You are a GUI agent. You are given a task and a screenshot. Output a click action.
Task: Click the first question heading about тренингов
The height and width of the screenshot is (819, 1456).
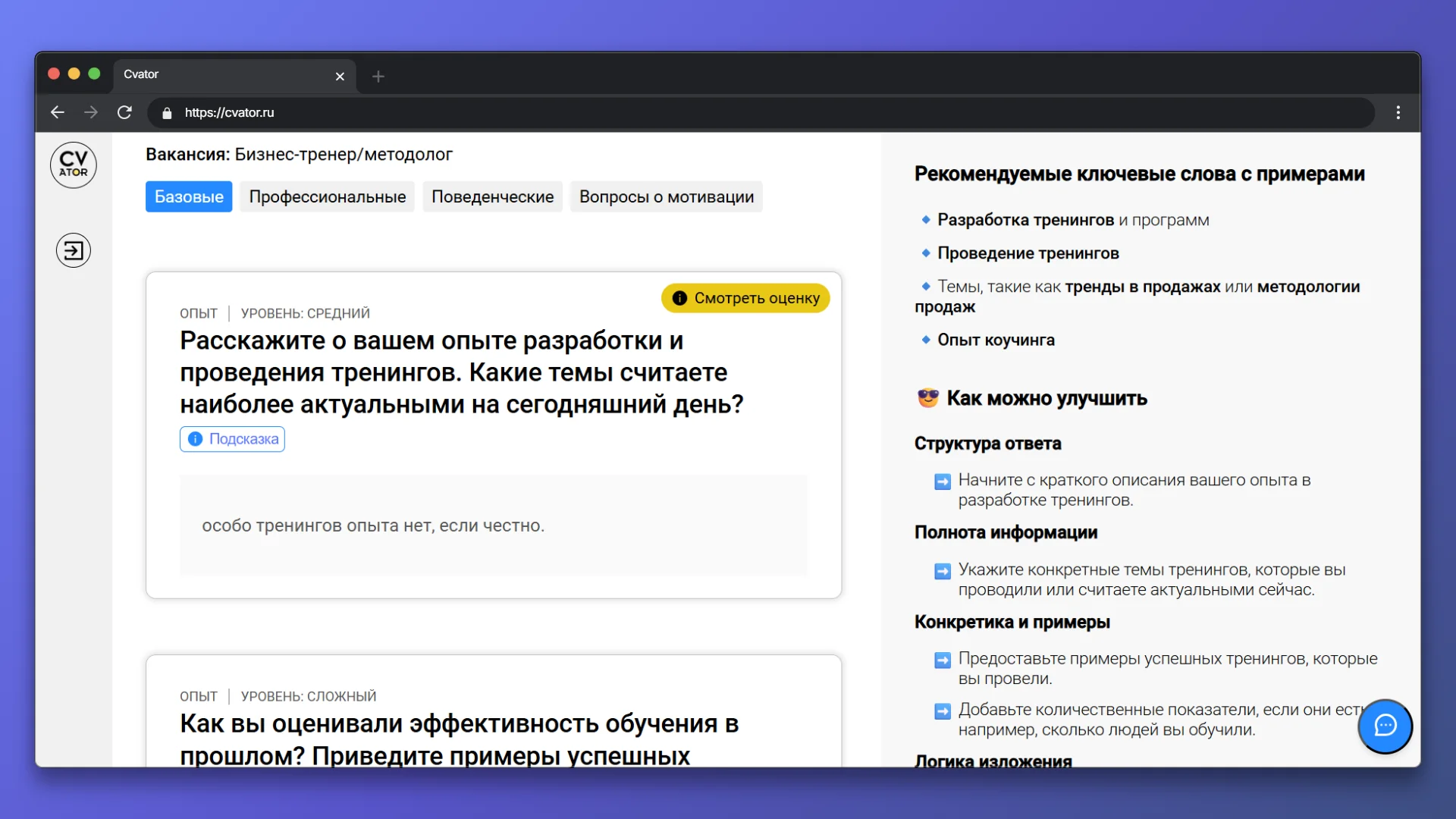coord(461,372)
